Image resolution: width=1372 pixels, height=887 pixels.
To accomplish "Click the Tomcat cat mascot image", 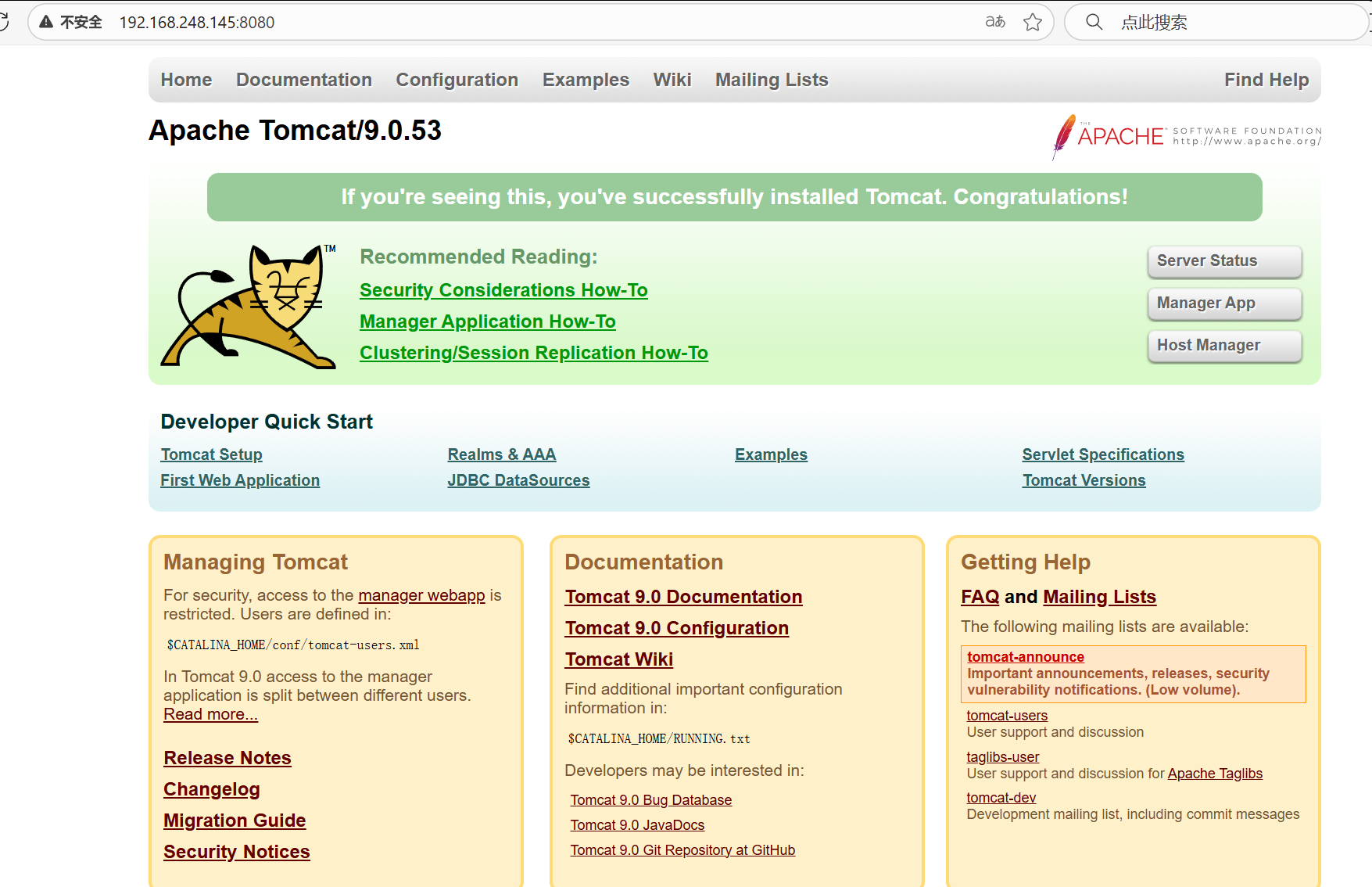I will pyautogui.click(x=249, y=306).
